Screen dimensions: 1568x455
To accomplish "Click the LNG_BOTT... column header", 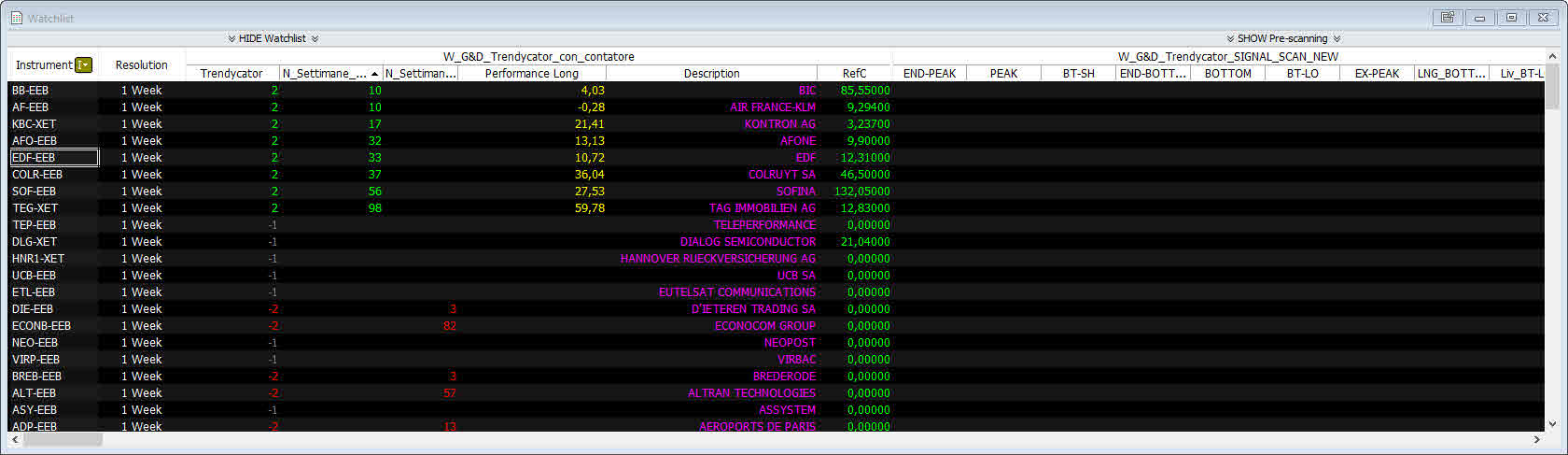I will click(1452, 74).
